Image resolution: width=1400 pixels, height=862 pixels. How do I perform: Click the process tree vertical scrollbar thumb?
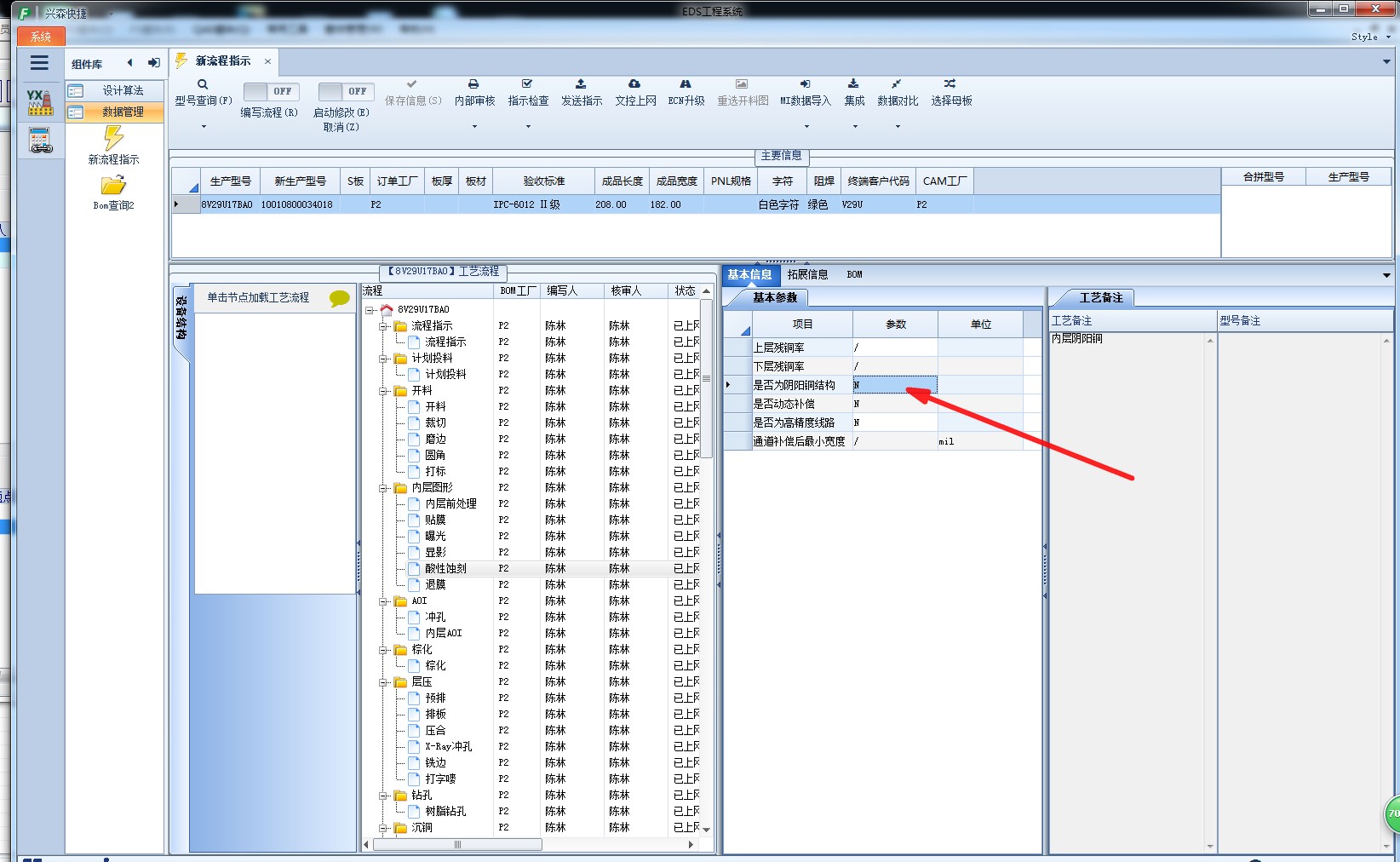click(x=706, y=378)
